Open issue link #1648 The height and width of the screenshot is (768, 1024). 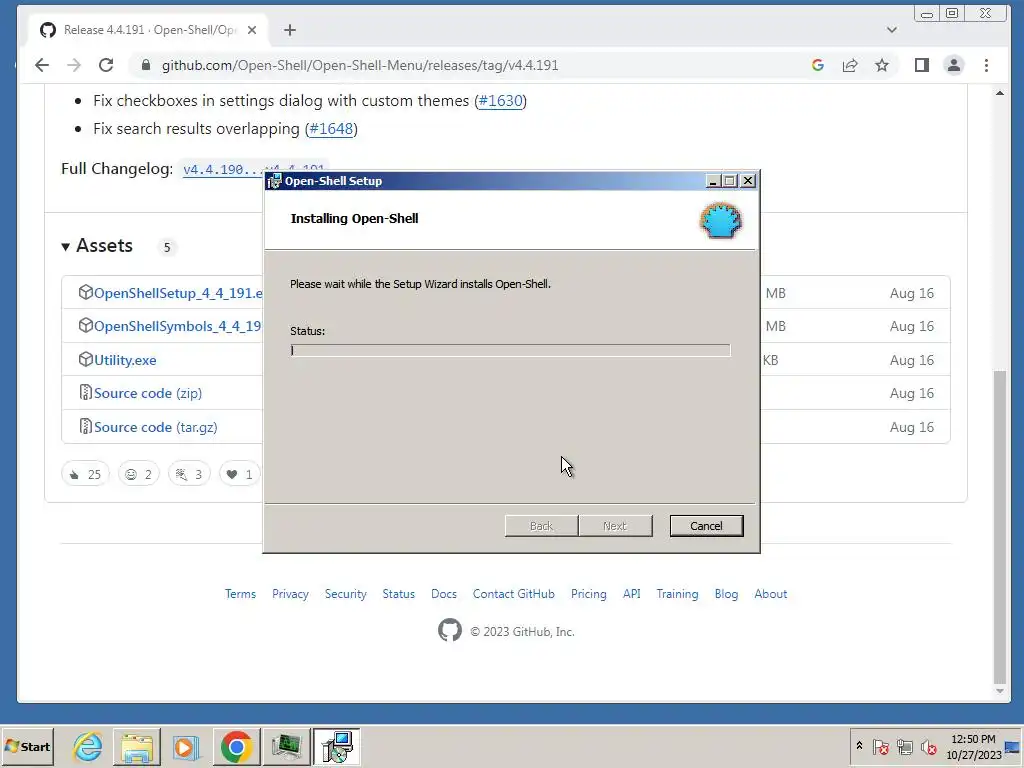point(331,129)
